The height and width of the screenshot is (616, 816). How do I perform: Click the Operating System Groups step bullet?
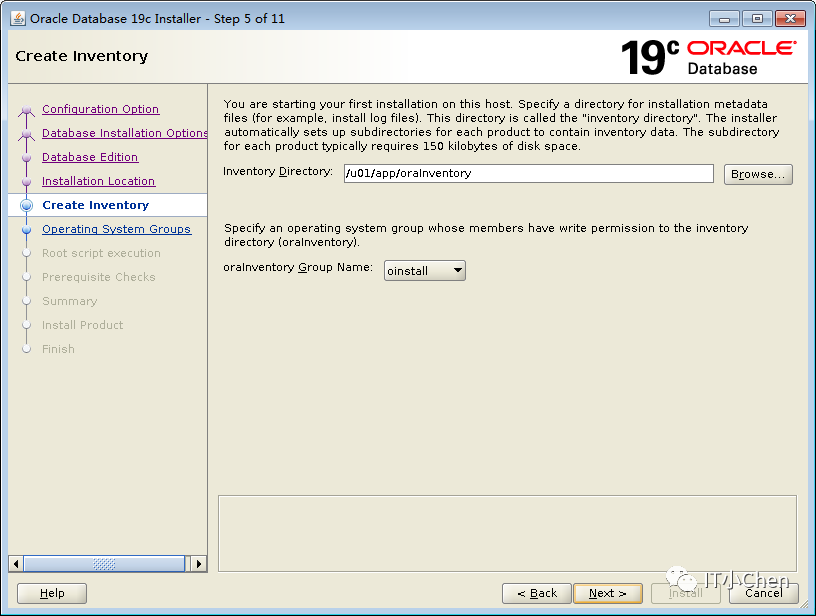27,229
